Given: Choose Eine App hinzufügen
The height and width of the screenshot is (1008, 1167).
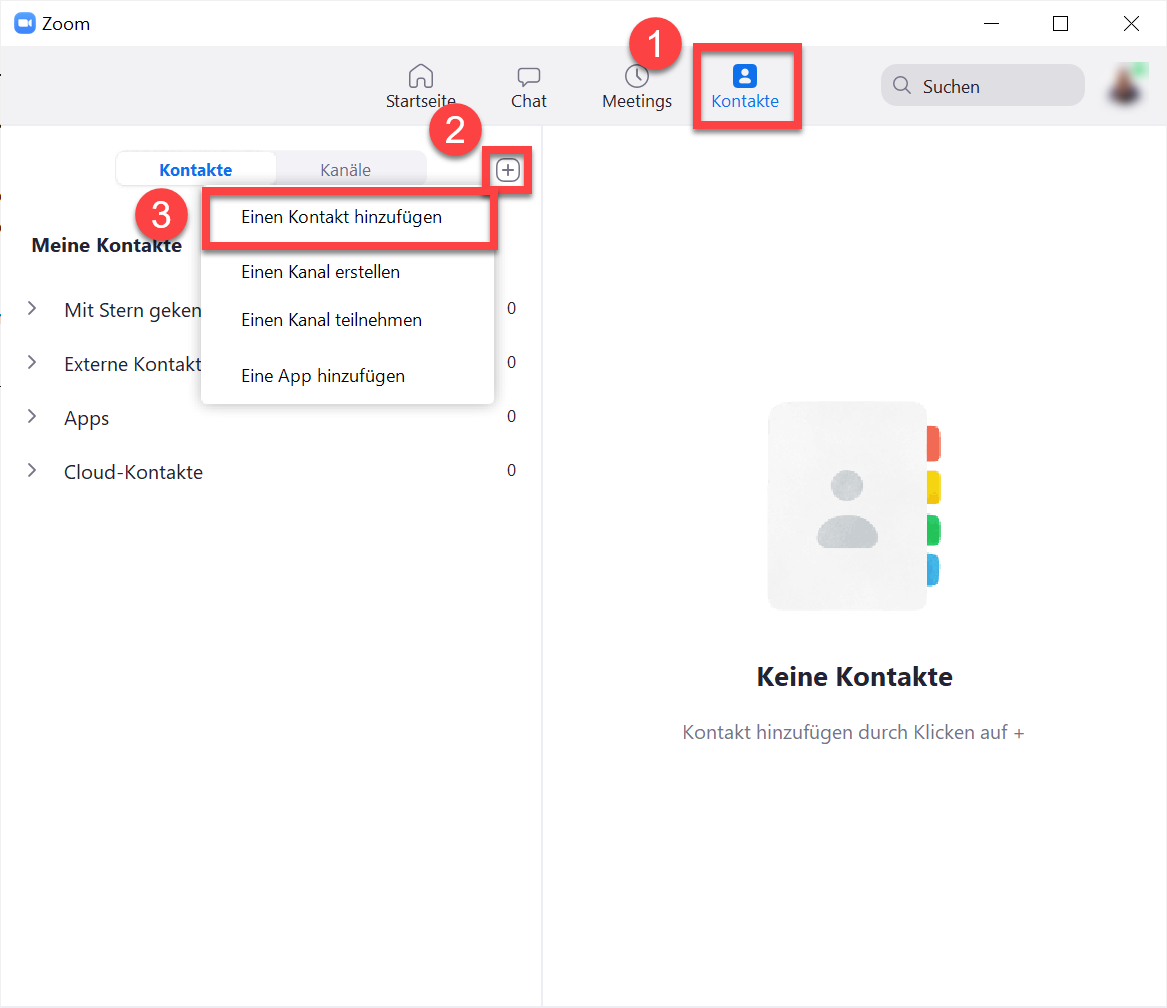Looking at the screenshot, I should point(321,375).
